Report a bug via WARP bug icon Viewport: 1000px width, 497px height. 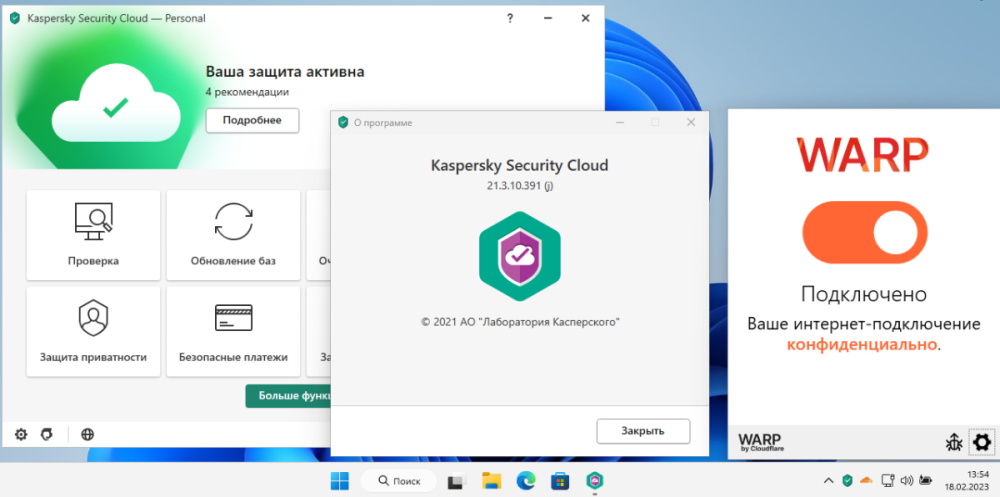click(x=954, y=441)
